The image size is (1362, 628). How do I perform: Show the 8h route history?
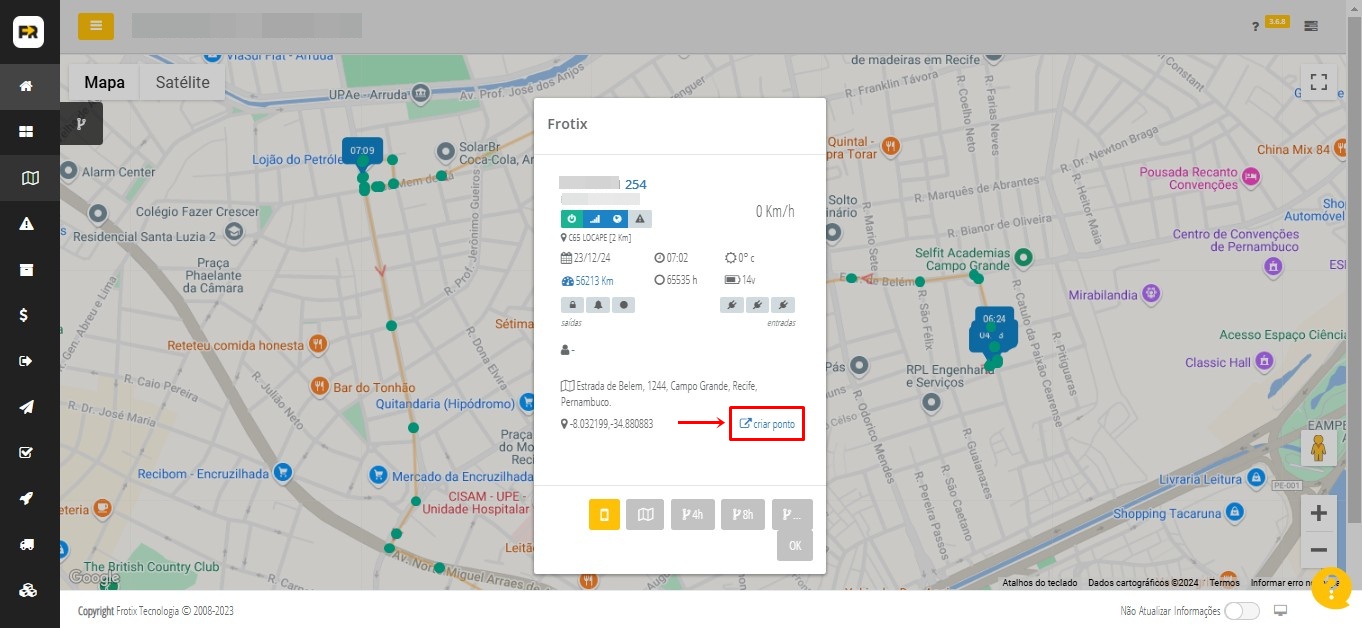coord(742,515)
